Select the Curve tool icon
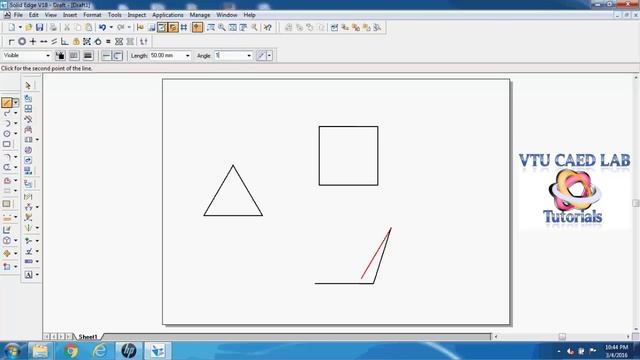The width and height of the screenshot is (640, 360). point(7,113)
